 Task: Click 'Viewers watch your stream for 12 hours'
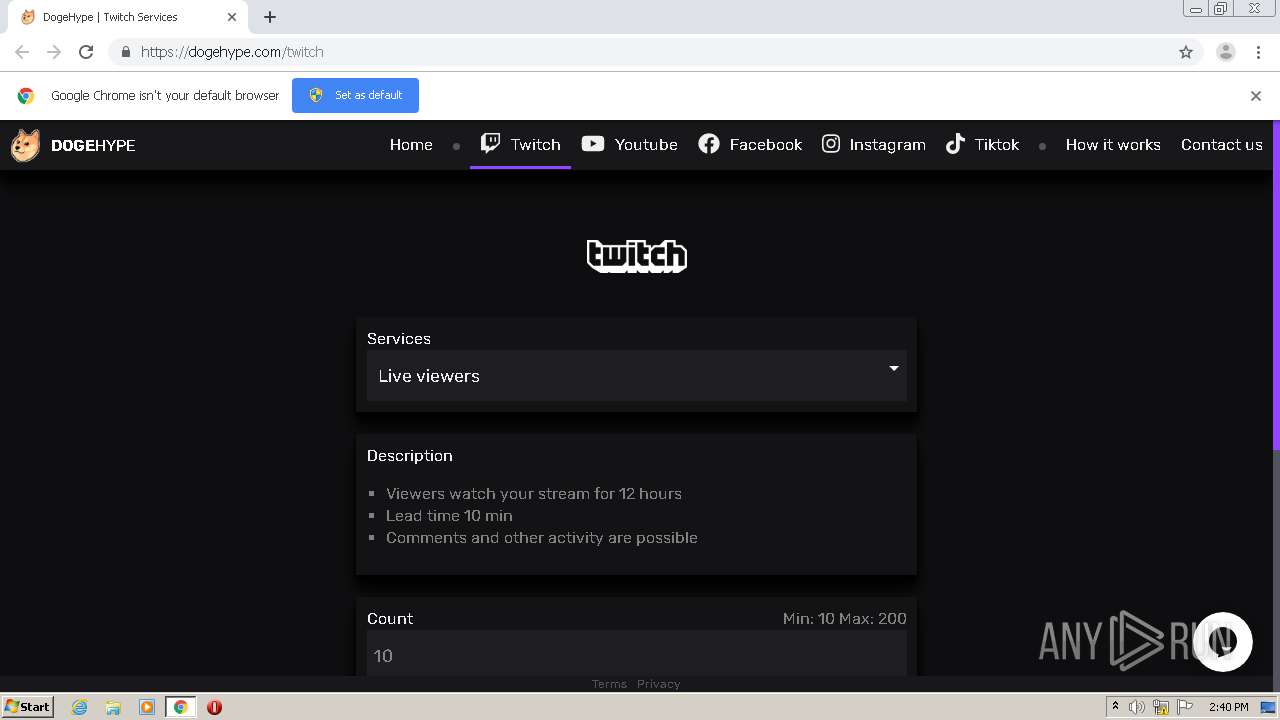point(534,493)
